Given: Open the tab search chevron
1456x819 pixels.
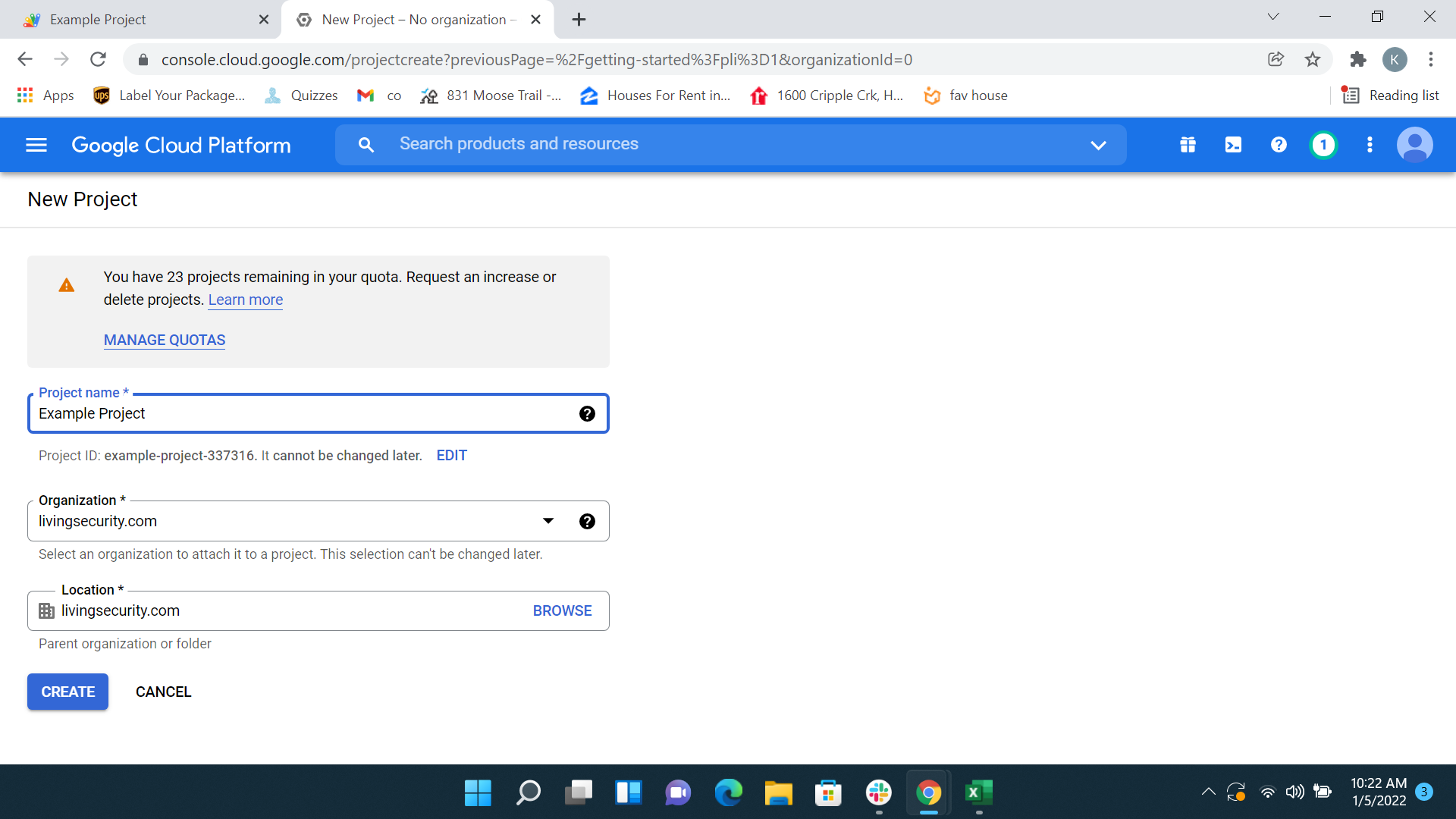Looking at the screenshot, I should [x=1273, y=17].
